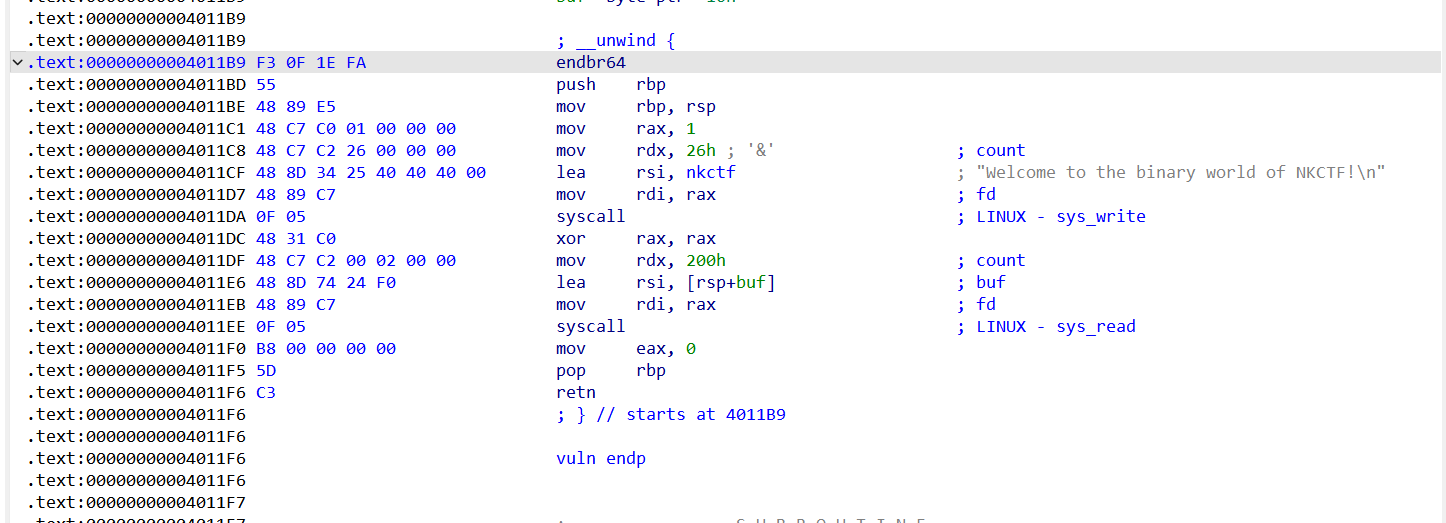The image size is (1446, 523).
Task: Click the xor rax, rax instruction
Action: click(x=635, y=238)
